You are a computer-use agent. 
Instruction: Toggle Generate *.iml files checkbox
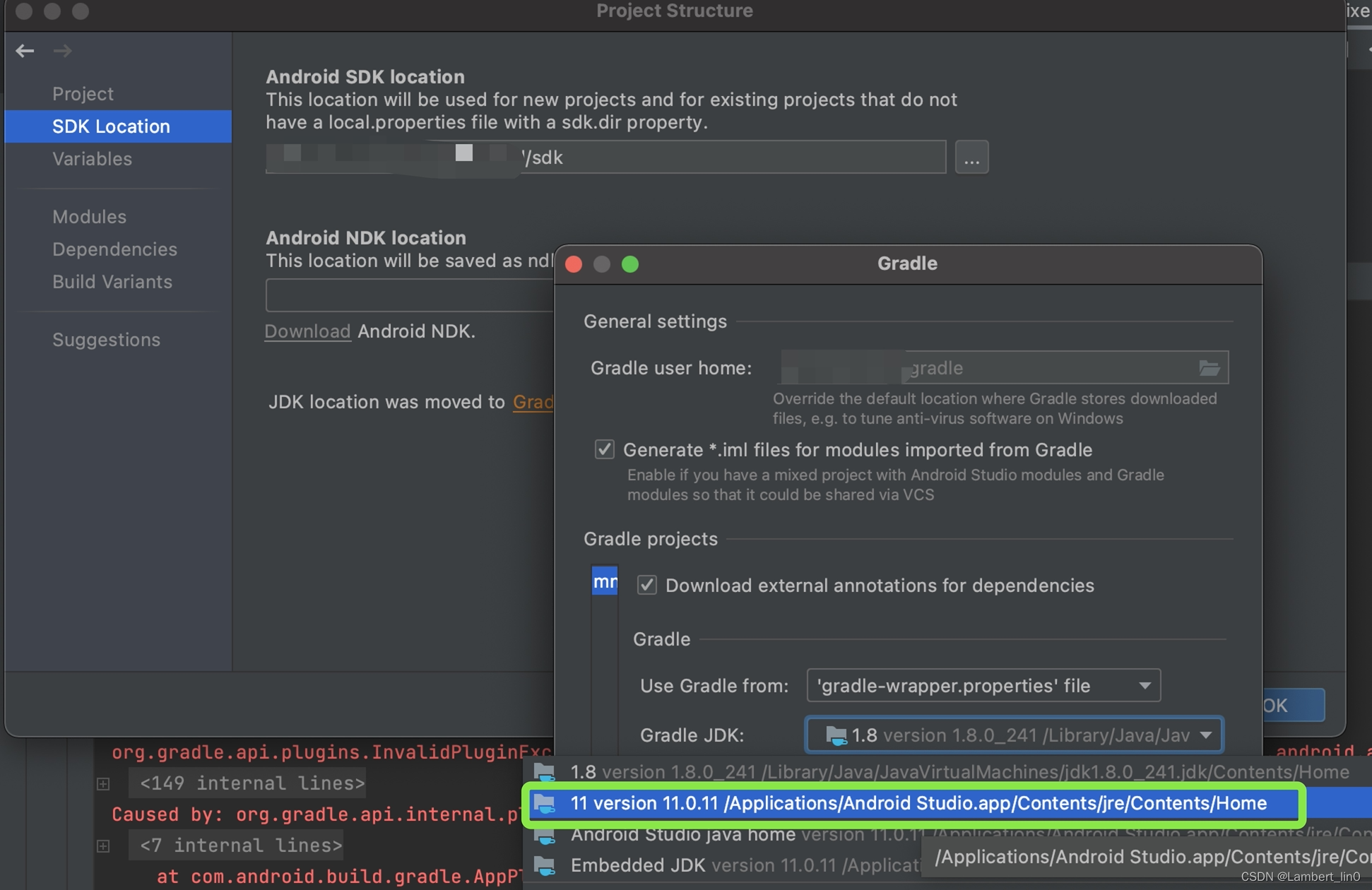[x=604, y=450]
